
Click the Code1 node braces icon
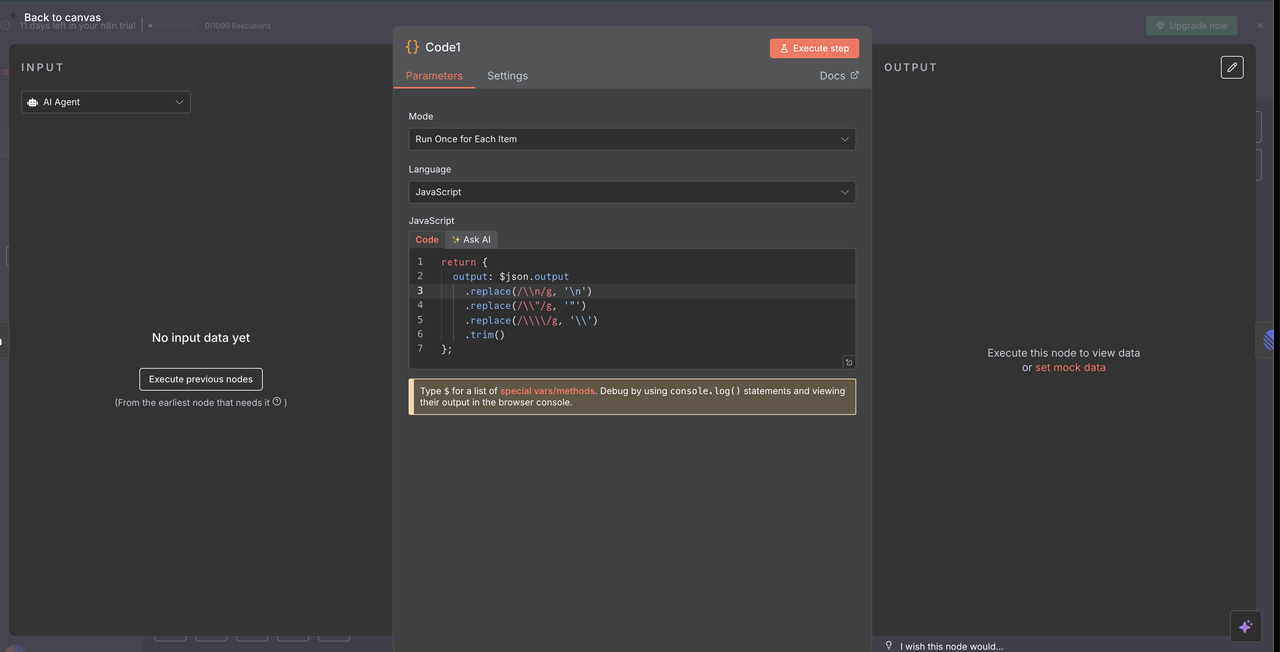(x=412, y=47)
